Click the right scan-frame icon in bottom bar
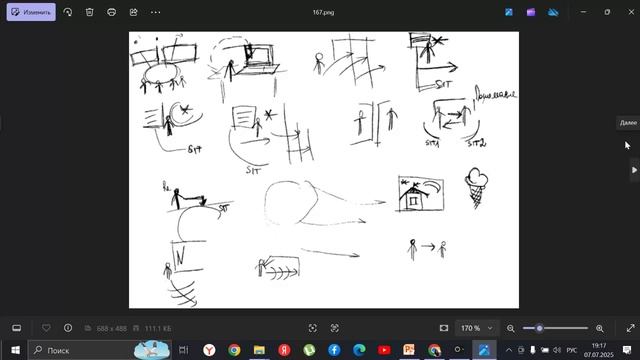This screenshot has height=360, width=640. (x=335, y=328)
